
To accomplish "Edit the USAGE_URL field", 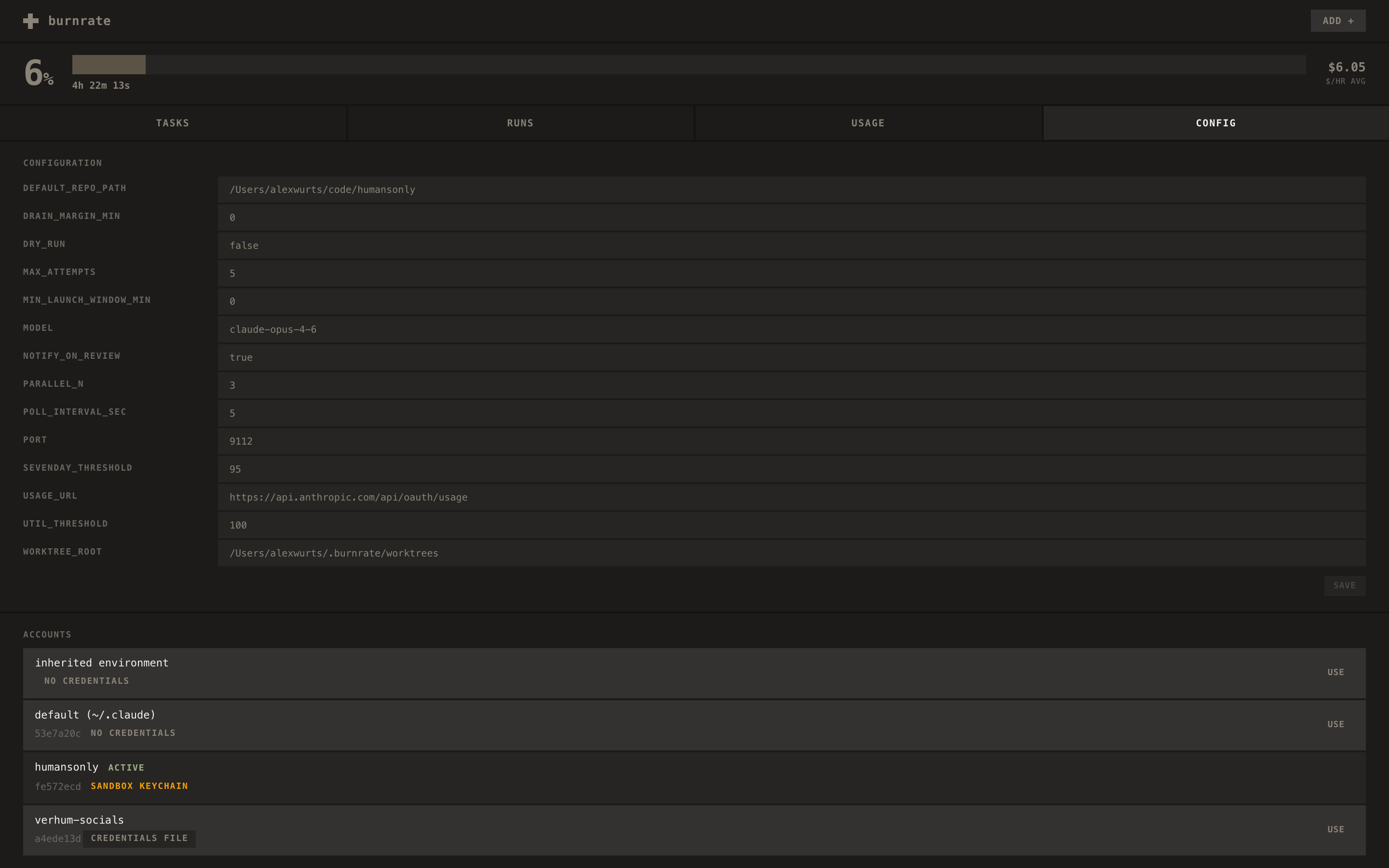I will (791, 497).
